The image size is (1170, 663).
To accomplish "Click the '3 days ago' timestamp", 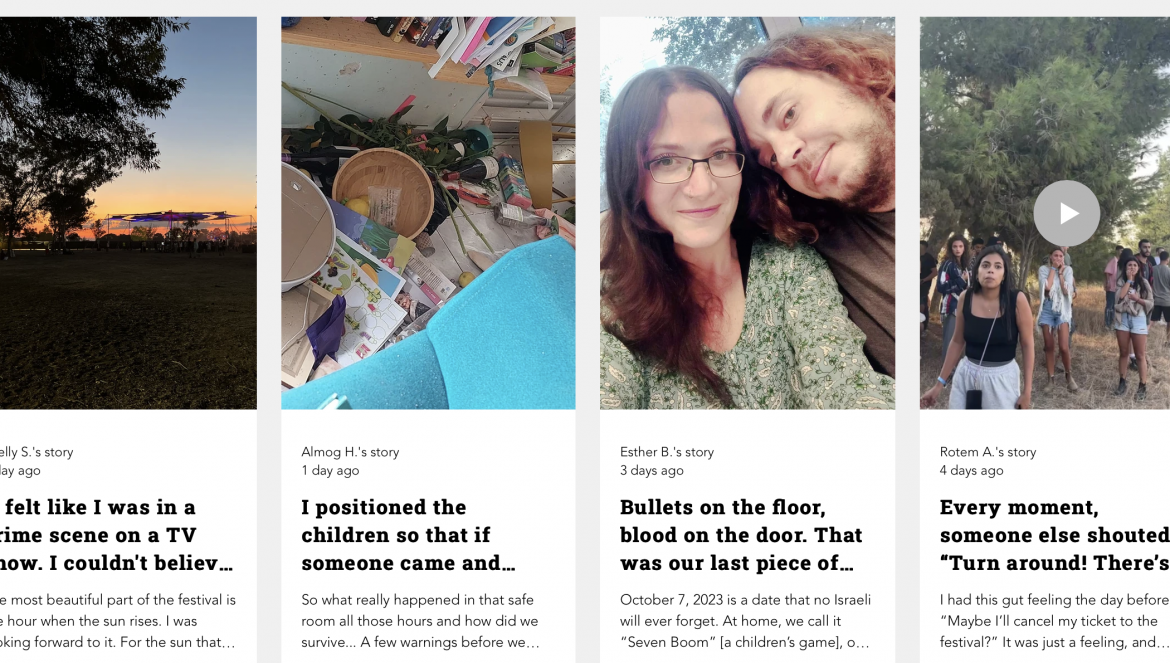I will coord(651,471).
